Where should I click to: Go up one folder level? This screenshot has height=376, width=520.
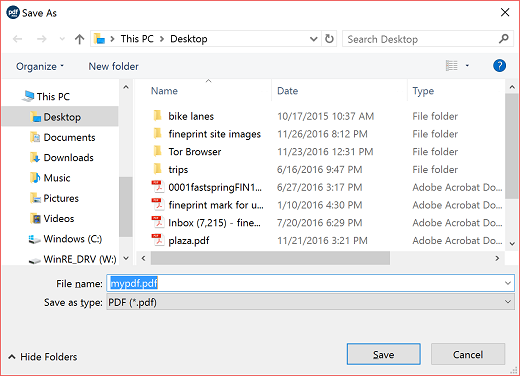pos(79,39)
